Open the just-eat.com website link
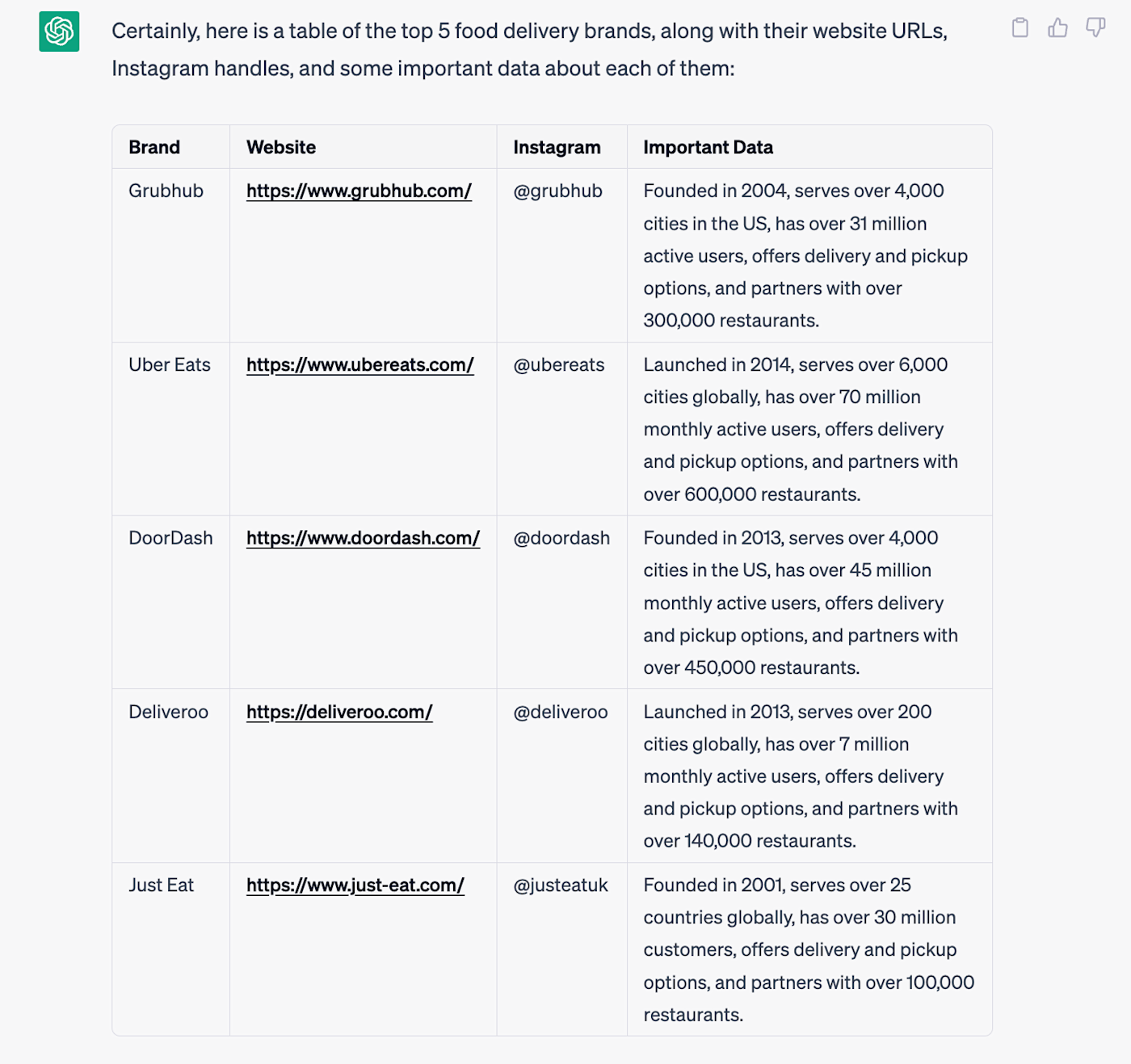This screenshot has width=1131, height=1064. [x=355, y=885]
